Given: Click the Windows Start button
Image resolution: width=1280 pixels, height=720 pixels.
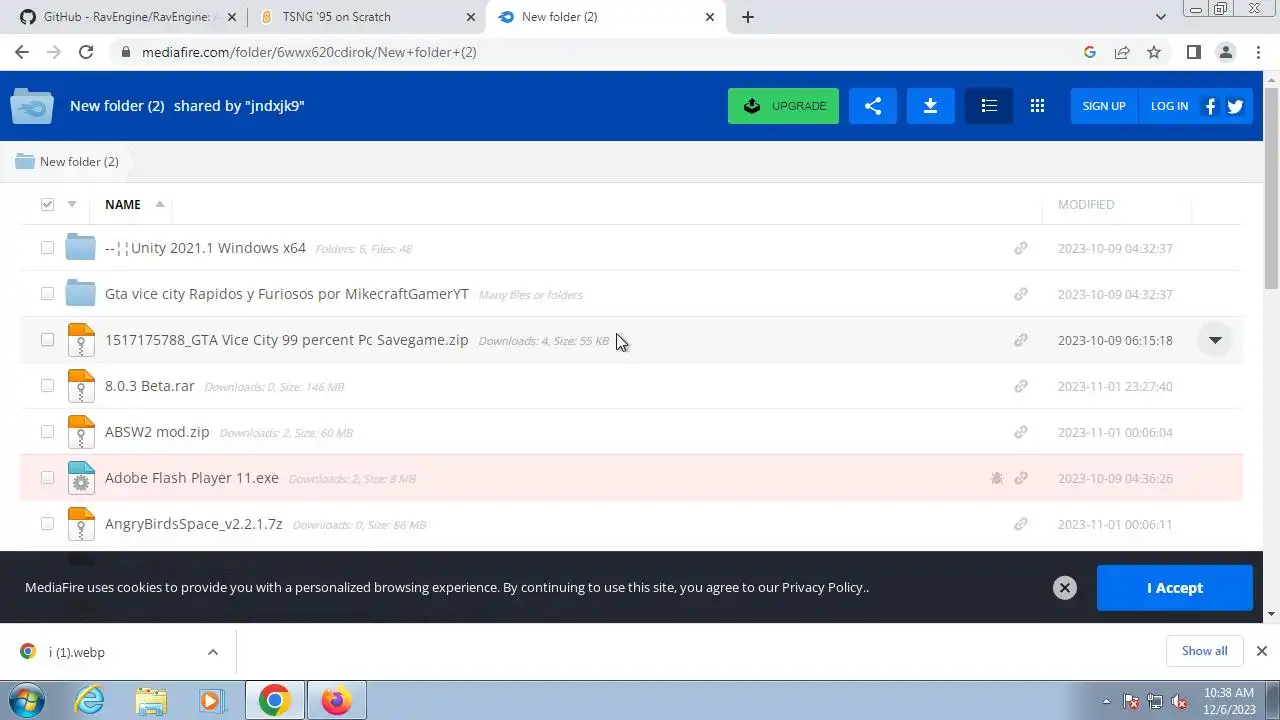Looking at the screenshot, I should click(27, 701).
